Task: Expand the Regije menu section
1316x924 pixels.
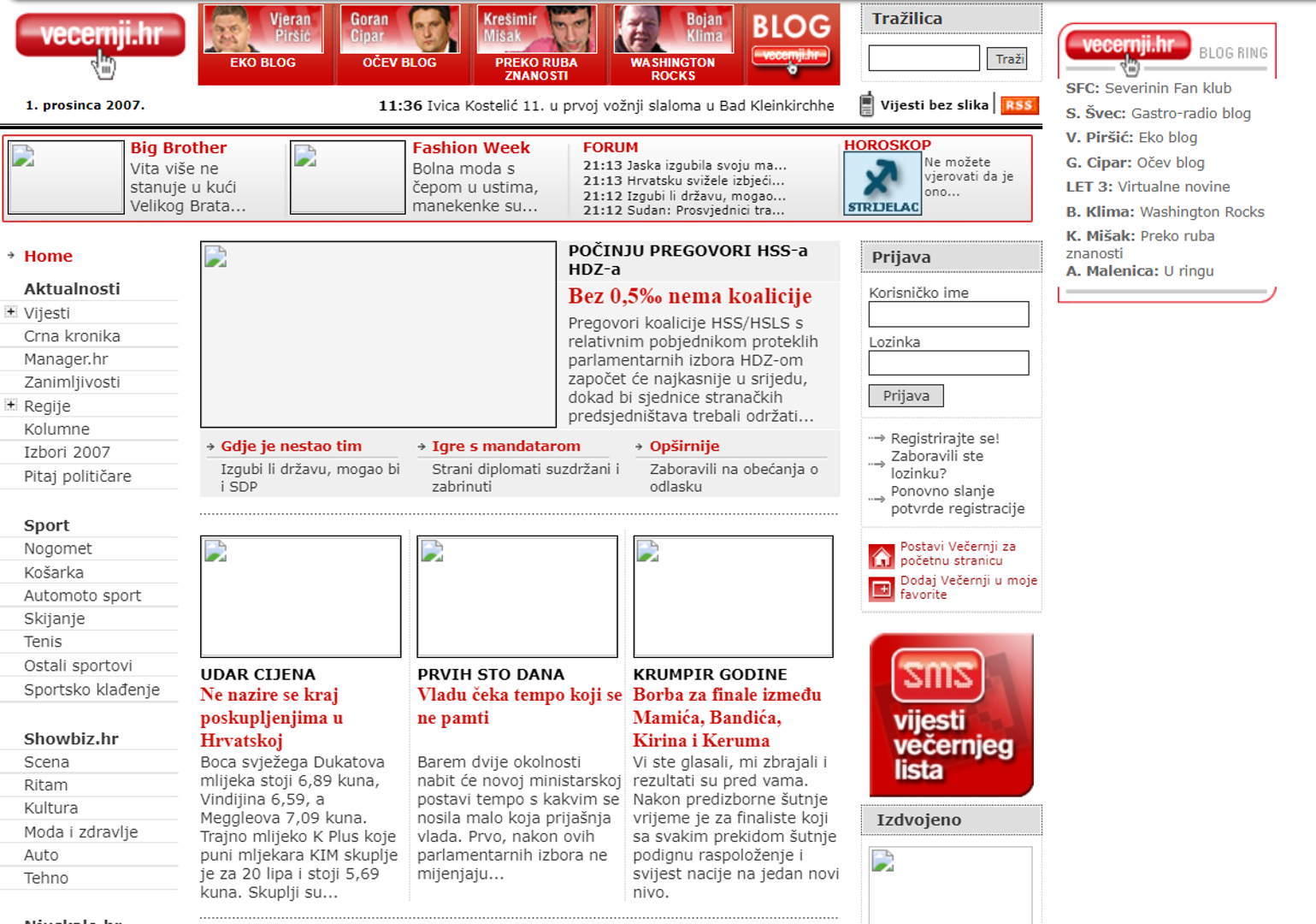Action: (x=11, y=405)
